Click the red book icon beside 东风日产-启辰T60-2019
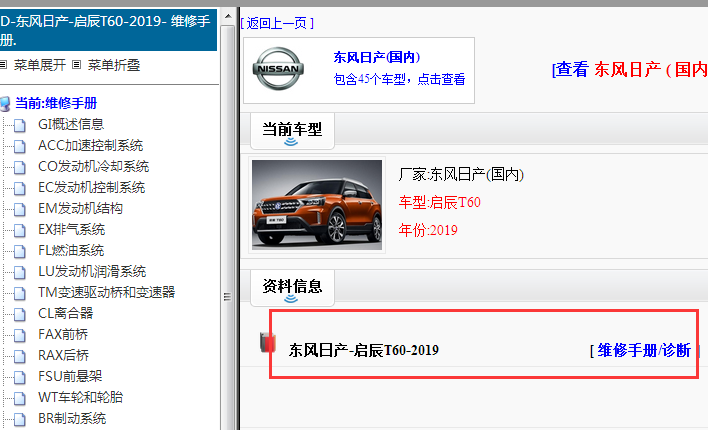The image size is (708, 430). (268, 342)
